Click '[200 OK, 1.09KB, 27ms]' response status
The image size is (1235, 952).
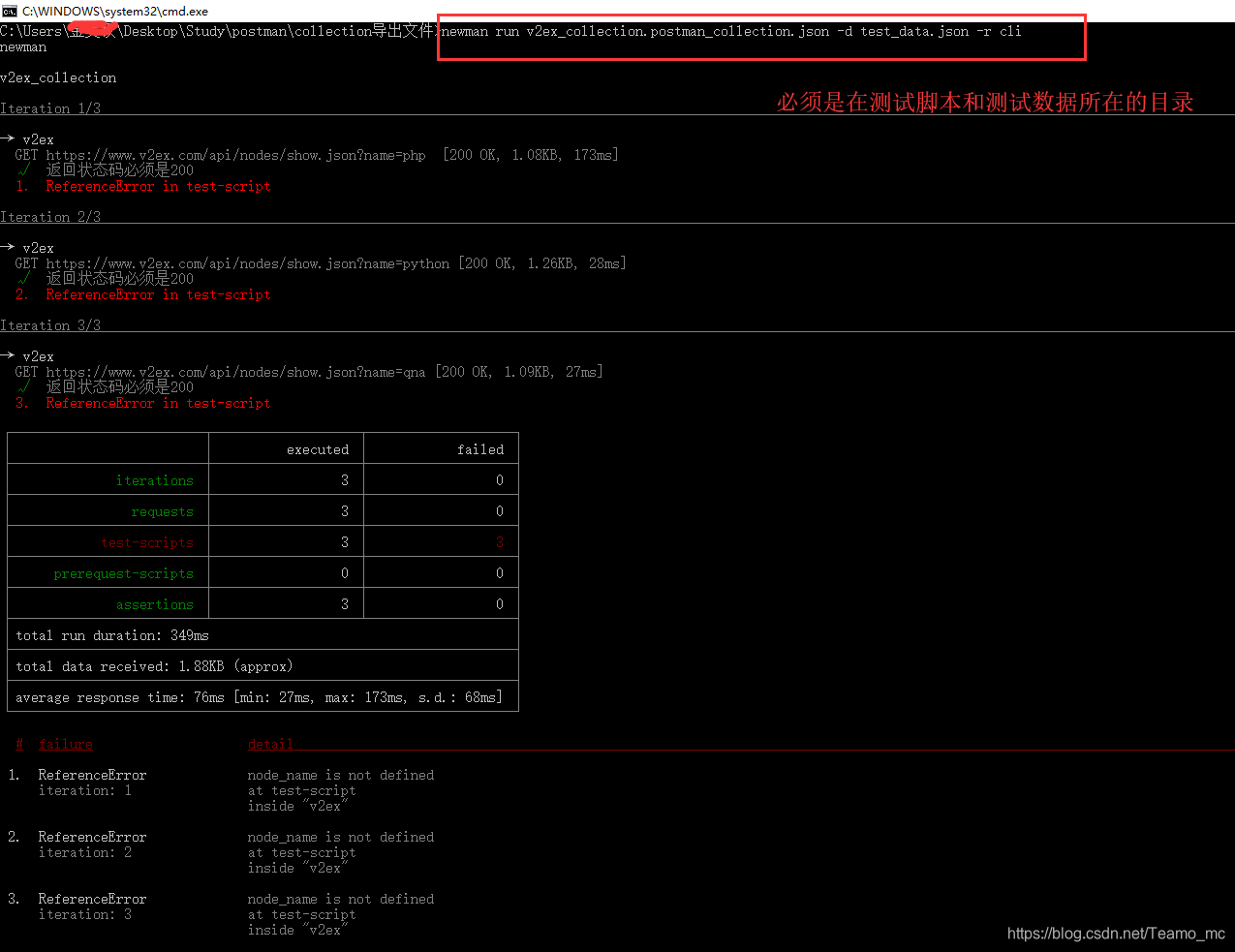519,372
